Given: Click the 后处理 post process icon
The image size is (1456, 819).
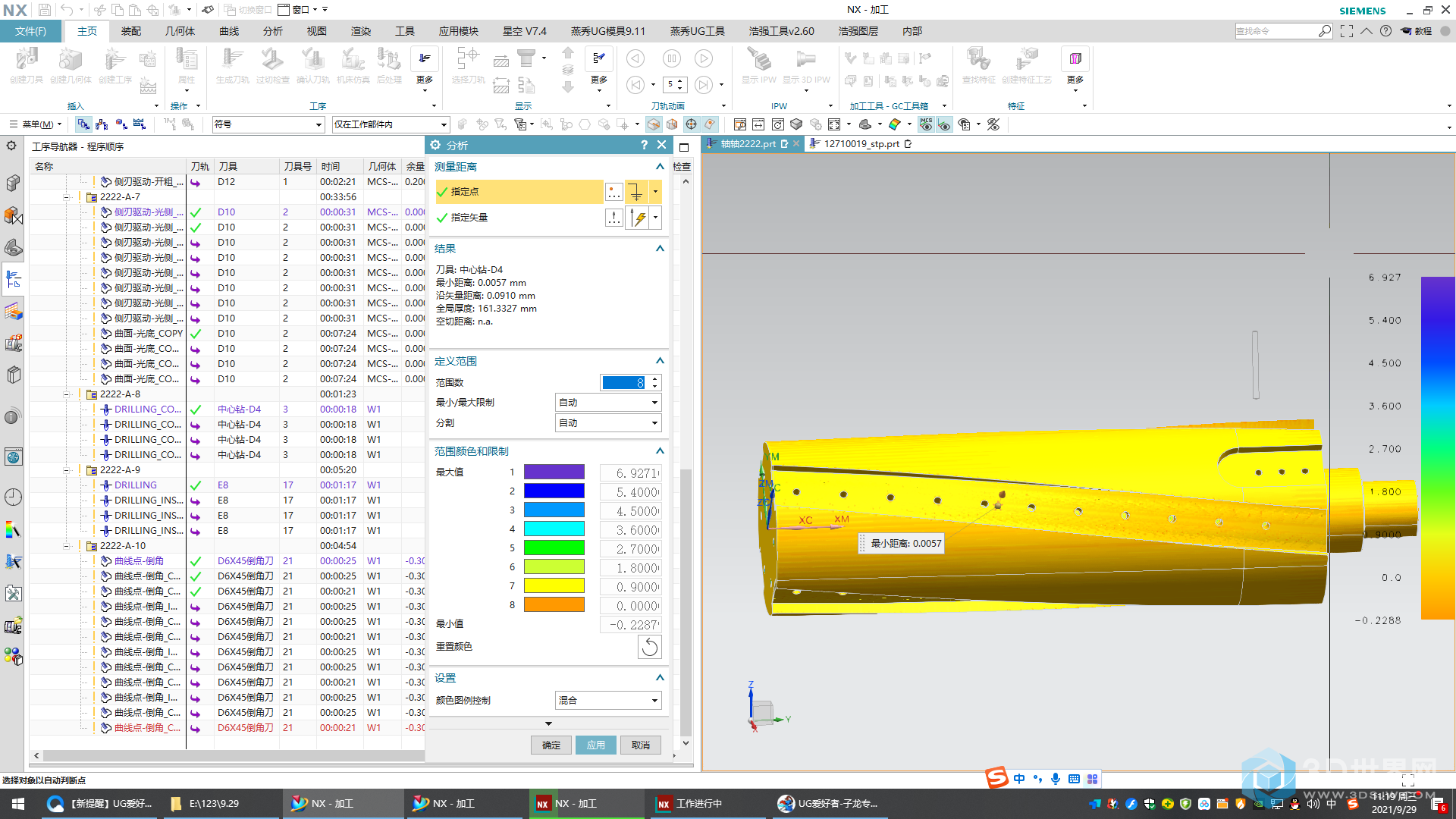Looking at the screenshot, I should pos(389,65).
